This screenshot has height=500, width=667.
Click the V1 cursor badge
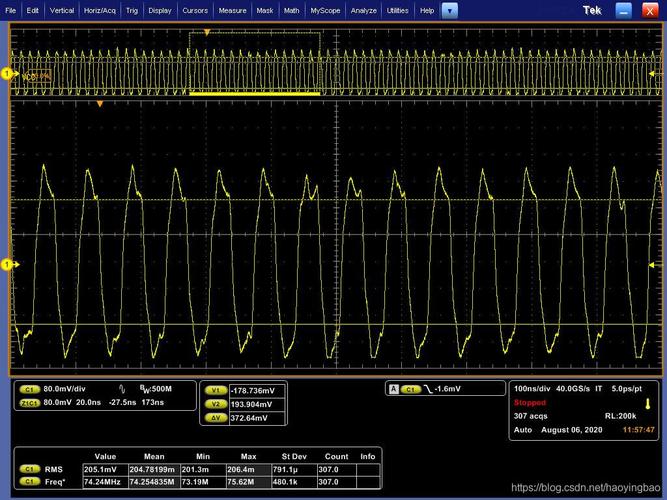coord(216,391)
